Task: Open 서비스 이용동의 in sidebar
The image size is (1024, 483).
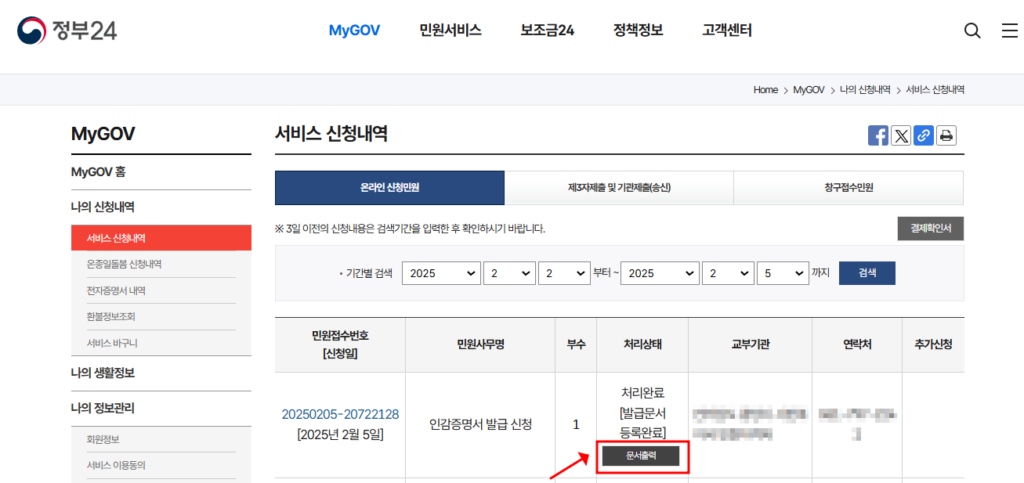Action: (x=116, y=465)
